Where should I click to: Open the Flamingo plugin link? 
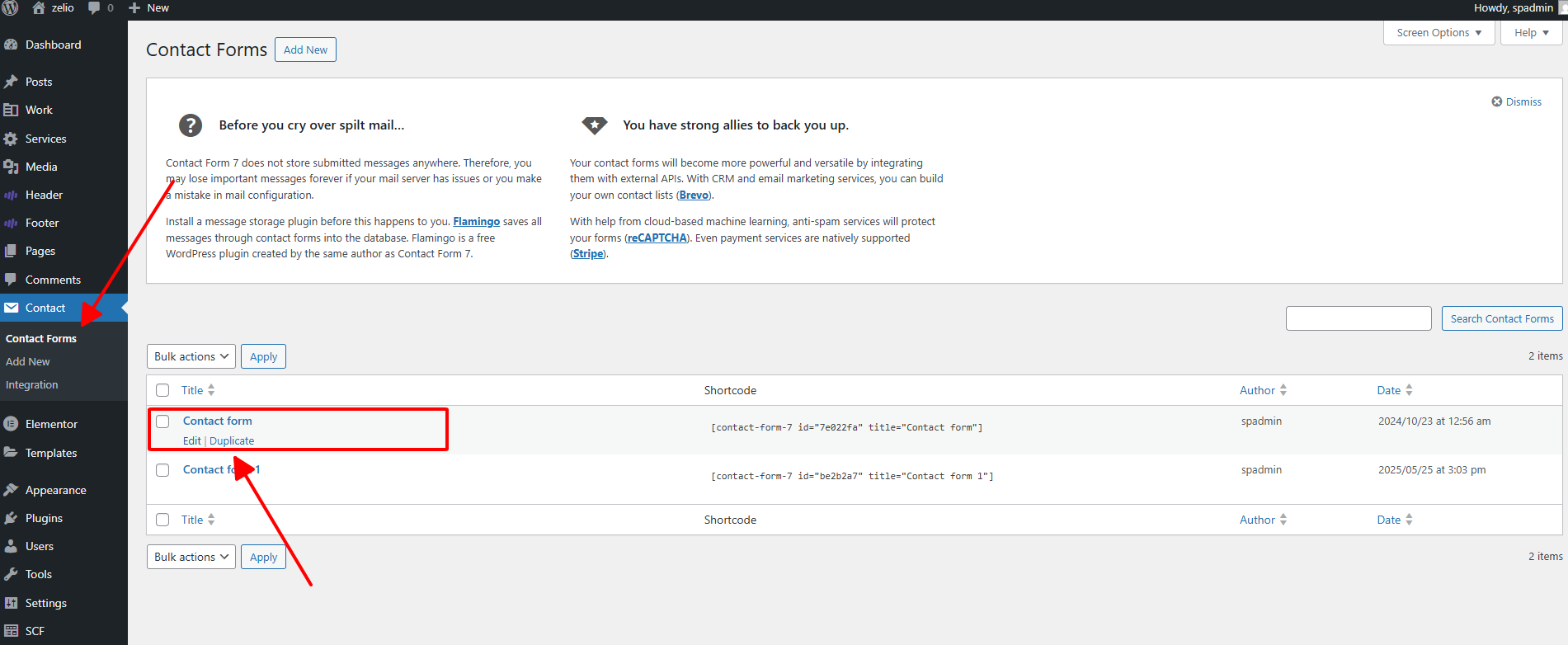476,221
